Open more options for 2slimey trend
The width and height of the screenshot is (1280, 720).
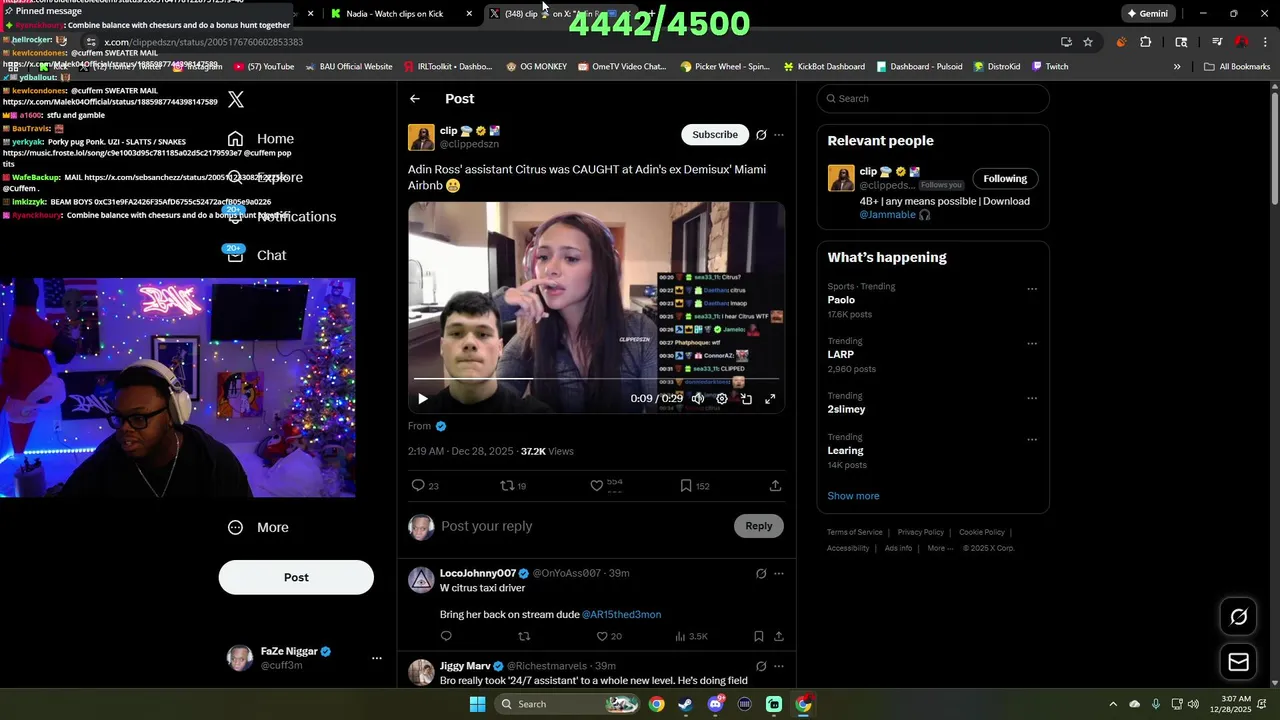coord(1032,398)
